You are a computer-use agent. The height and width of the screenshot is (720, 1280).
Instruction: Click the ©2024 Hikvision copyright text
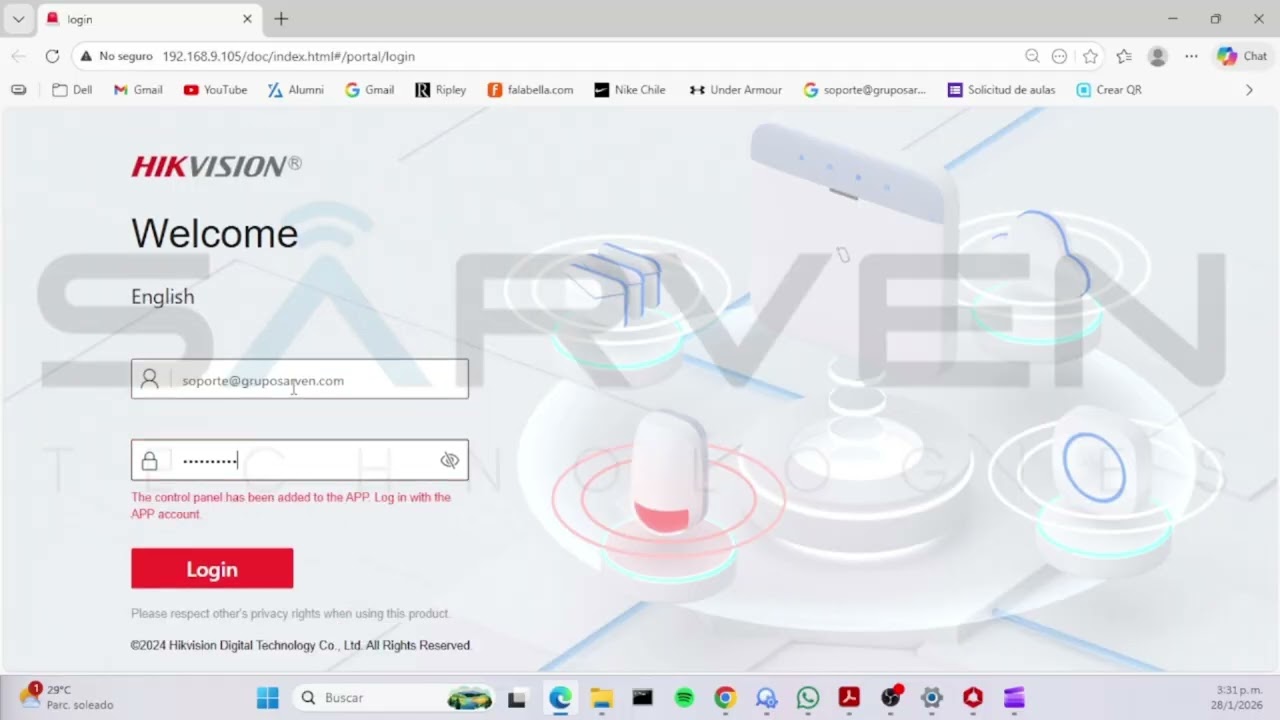click(x=300, y=645)
